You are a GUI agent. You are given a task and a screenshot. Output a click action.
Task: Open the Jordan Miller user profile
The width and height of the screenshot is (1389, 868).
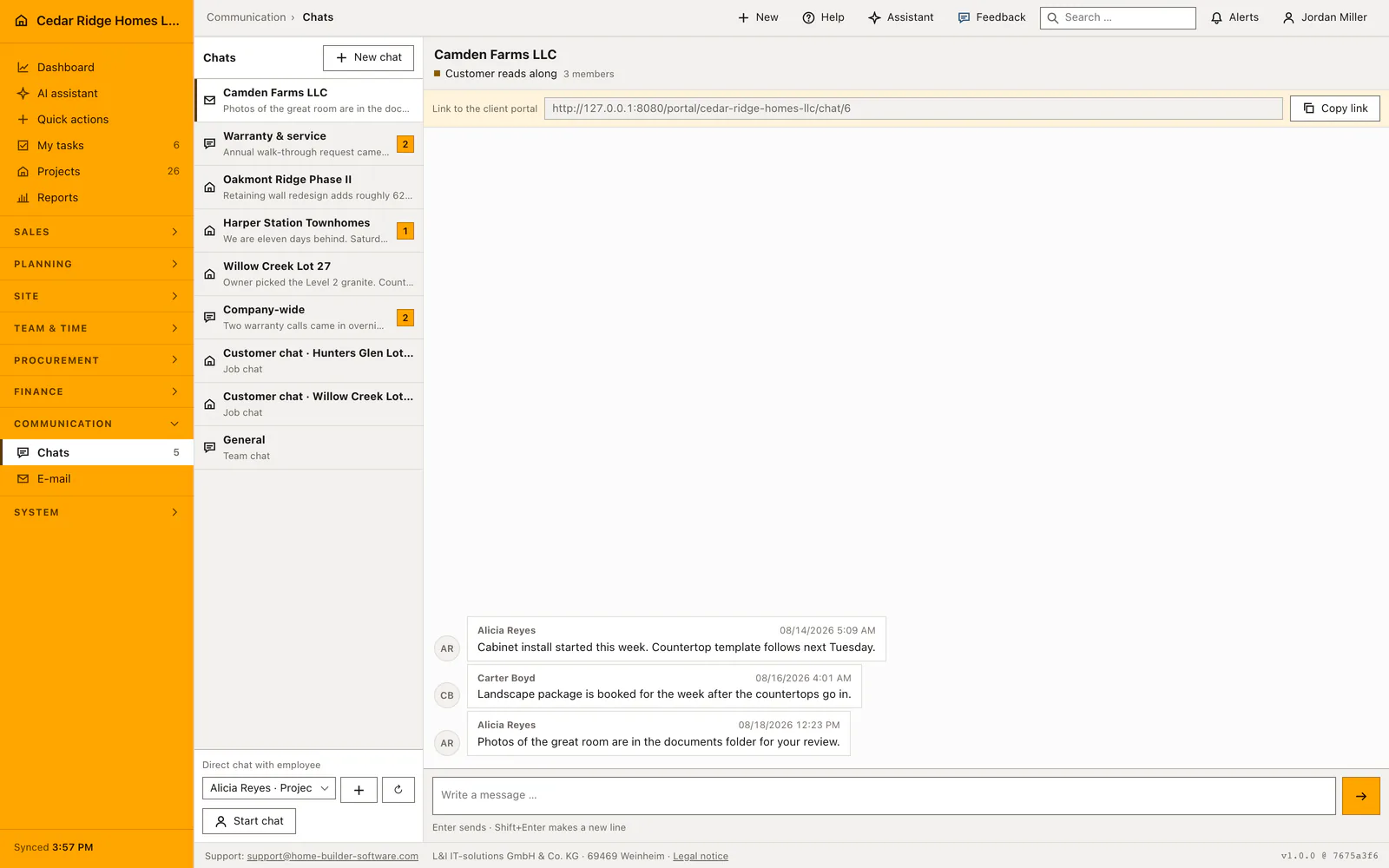tap(1325, 17)
